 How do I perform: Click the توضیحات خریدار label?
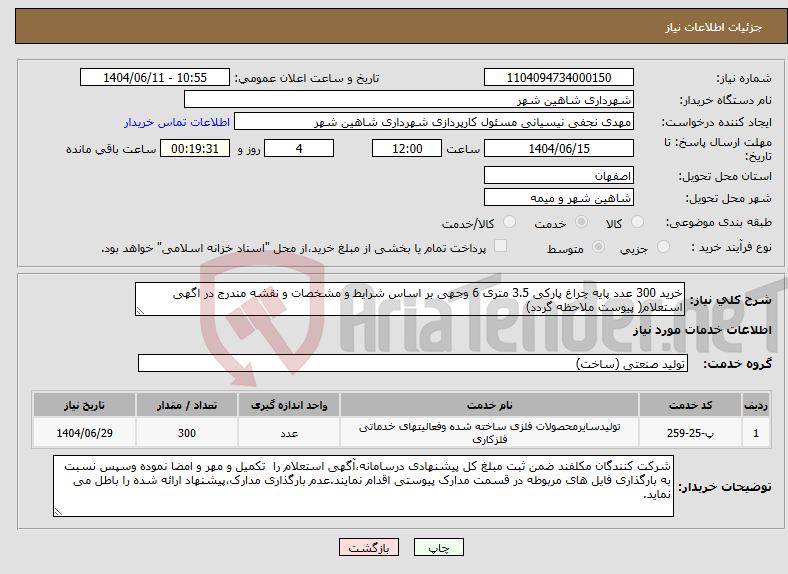[x=725, y=487]
